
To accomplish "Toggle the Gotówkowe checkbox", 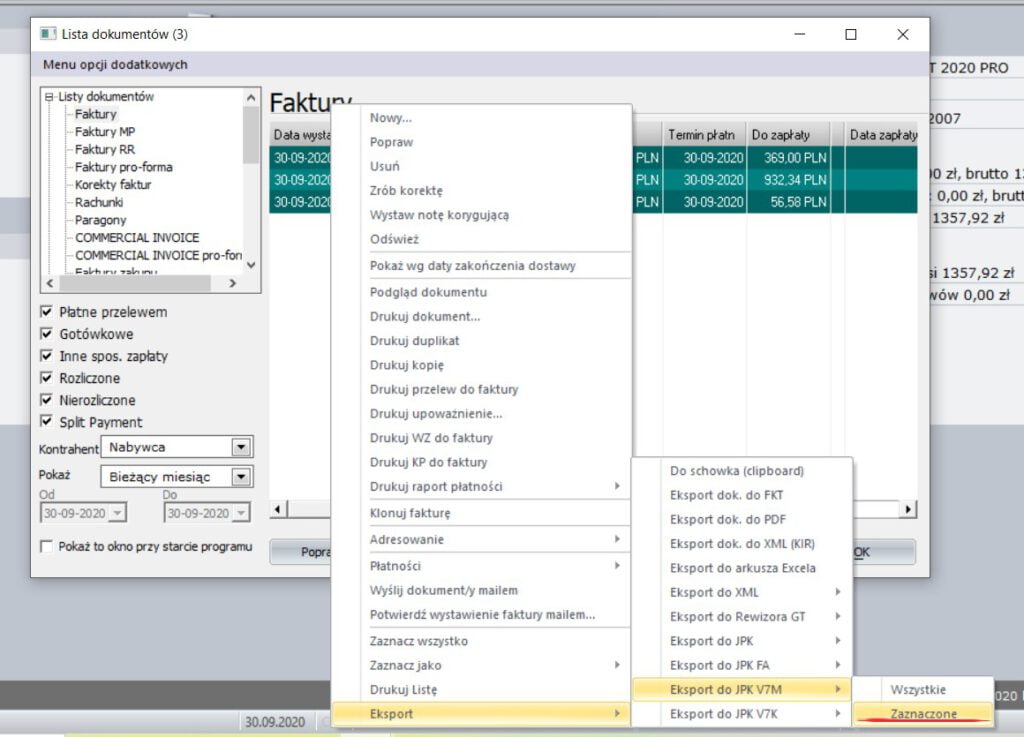I will 45,334.
